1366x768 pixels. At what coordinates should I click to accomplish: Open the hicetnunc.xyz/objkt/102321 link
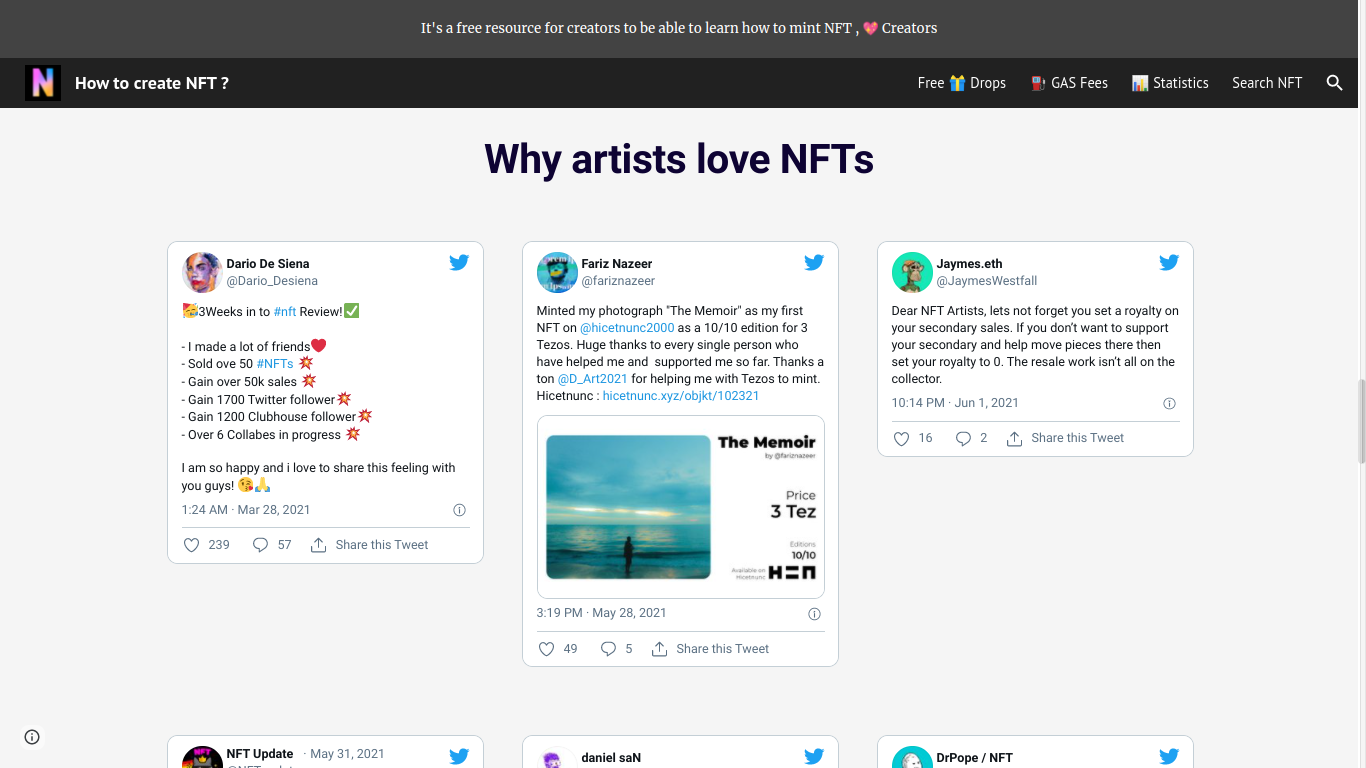click(x=680, y=395)
